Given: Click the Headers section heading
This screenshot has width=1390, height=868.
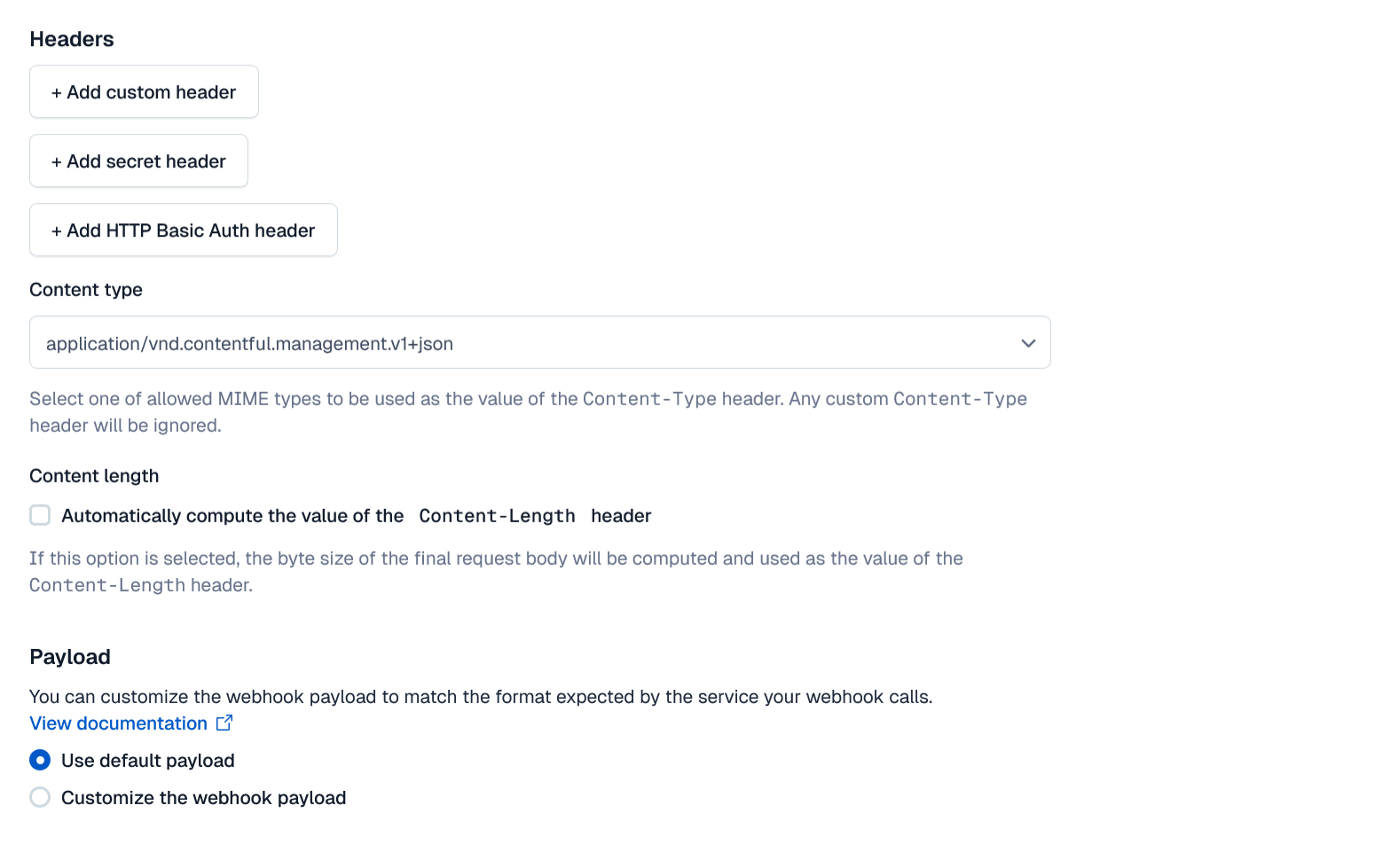Looking at the screenshot, I should pos(71,39).
